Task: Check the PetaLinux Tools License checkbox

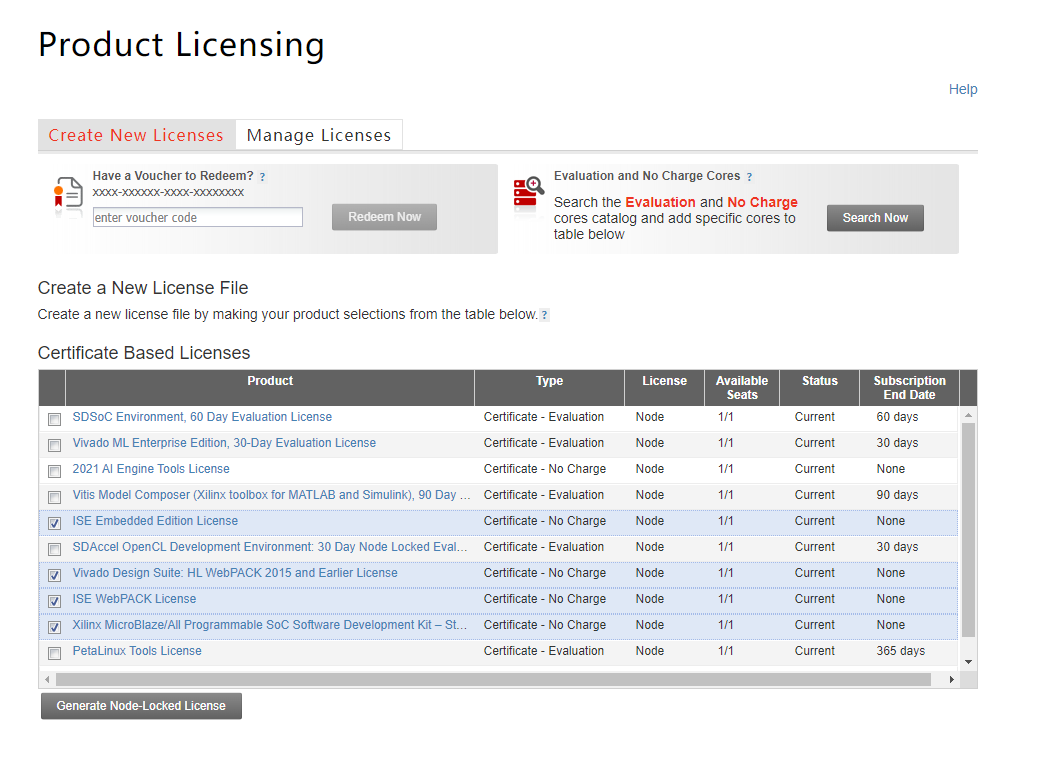Action: pyautogui.click(x=54, y=653)
